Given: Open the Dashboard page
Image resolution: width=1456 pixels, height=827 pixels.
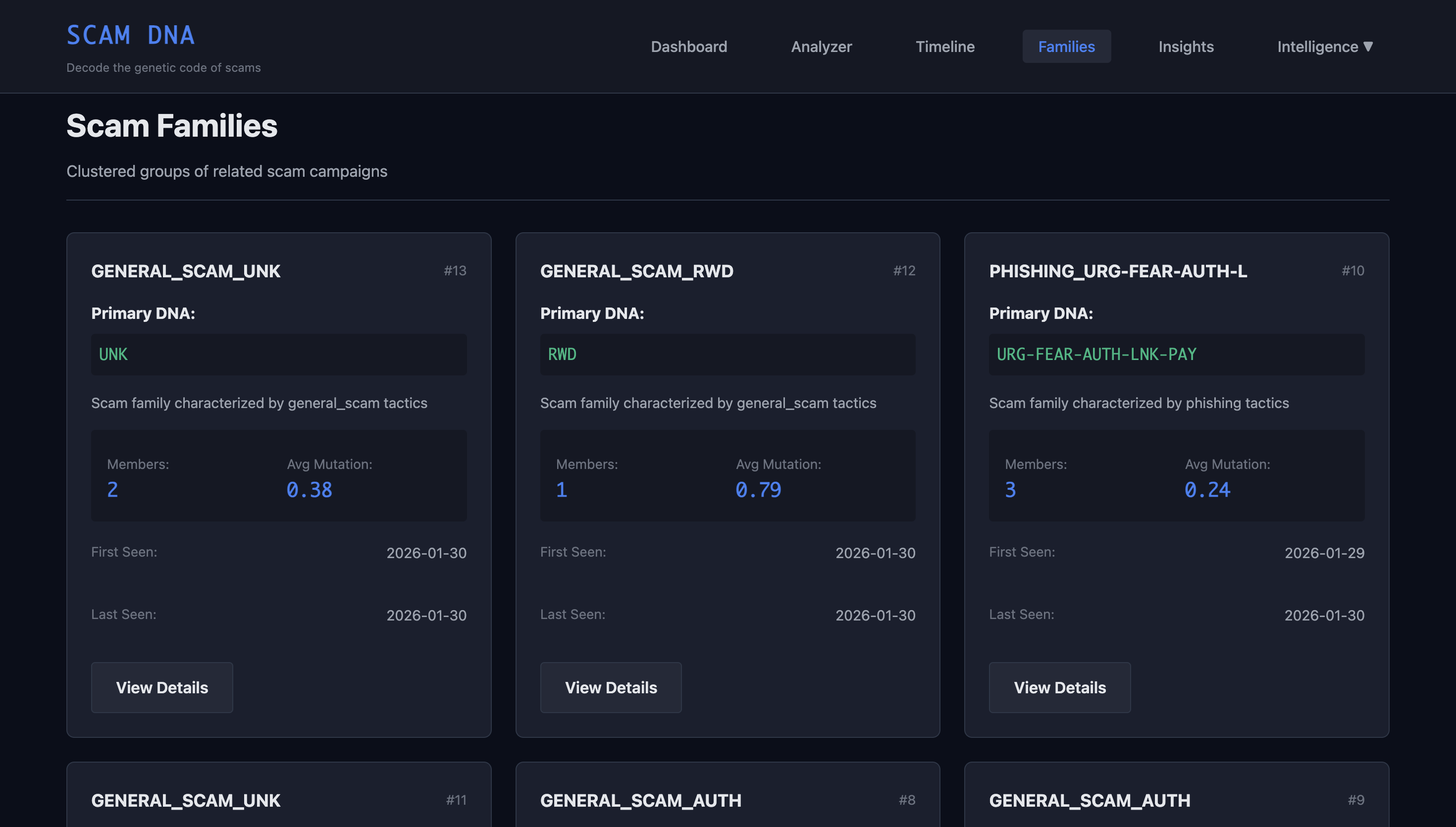Looking at the screenshot, I should (x=689, y=47).
